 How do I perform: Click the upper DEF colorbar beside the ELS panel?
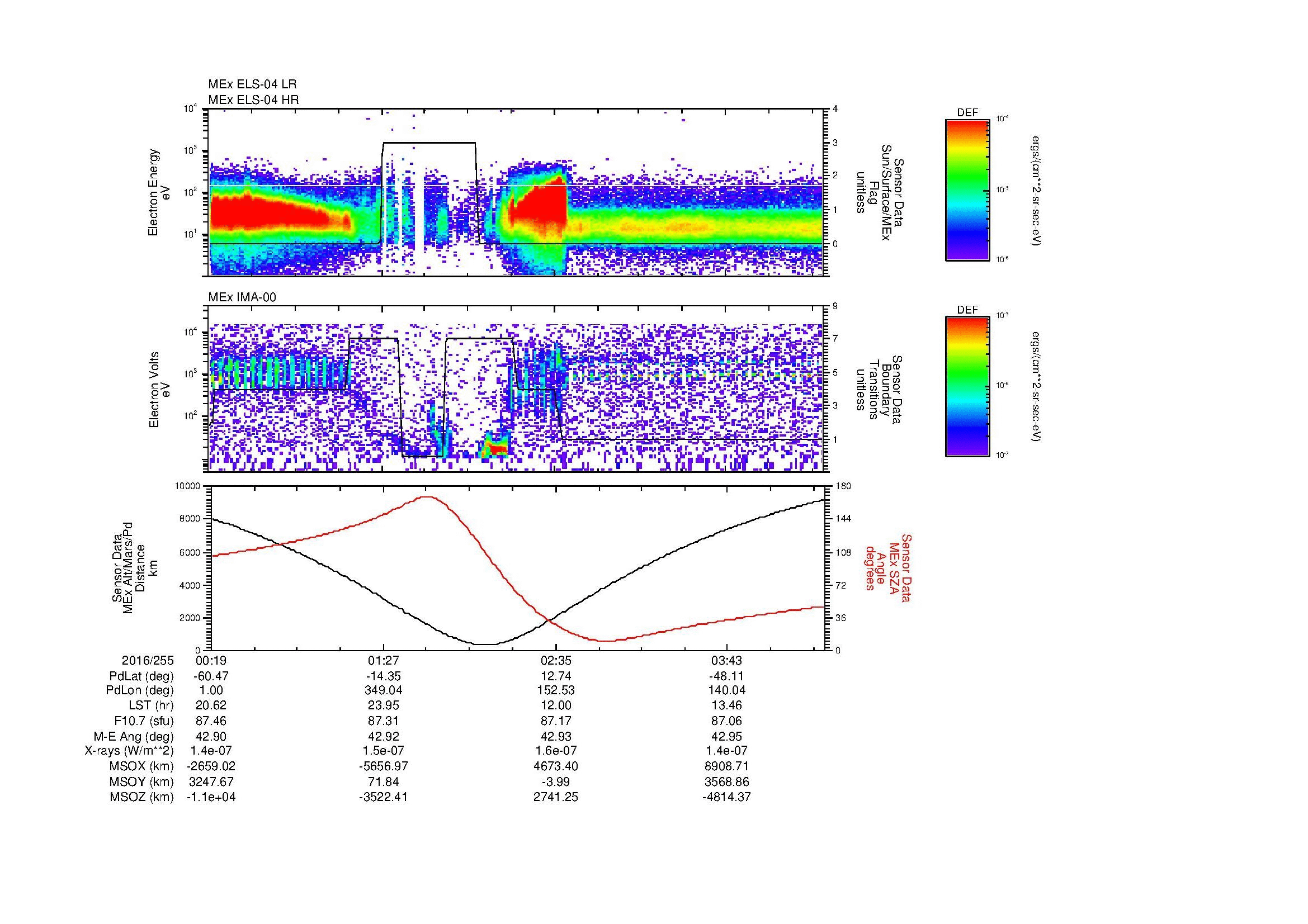pos(967,189)
